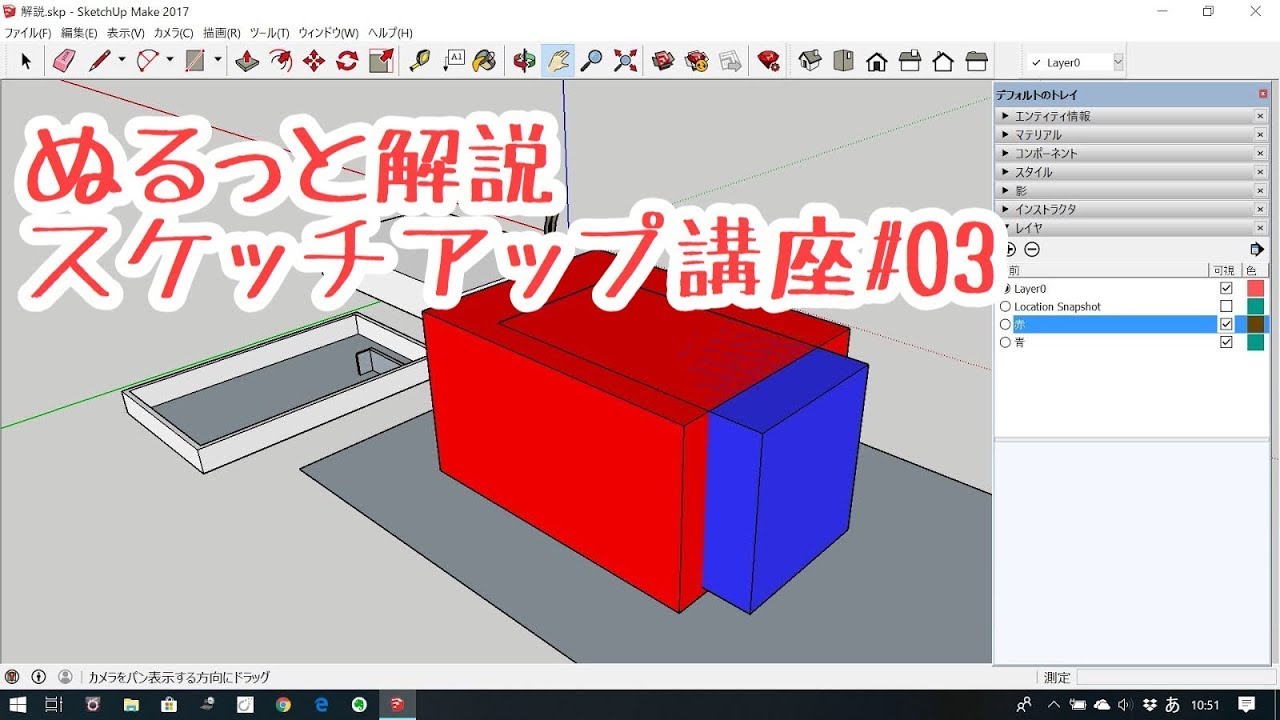Set 赤 as the active layer
Image resolution: width=1280 pixels, height=720 pixels.
point(1006,324)
